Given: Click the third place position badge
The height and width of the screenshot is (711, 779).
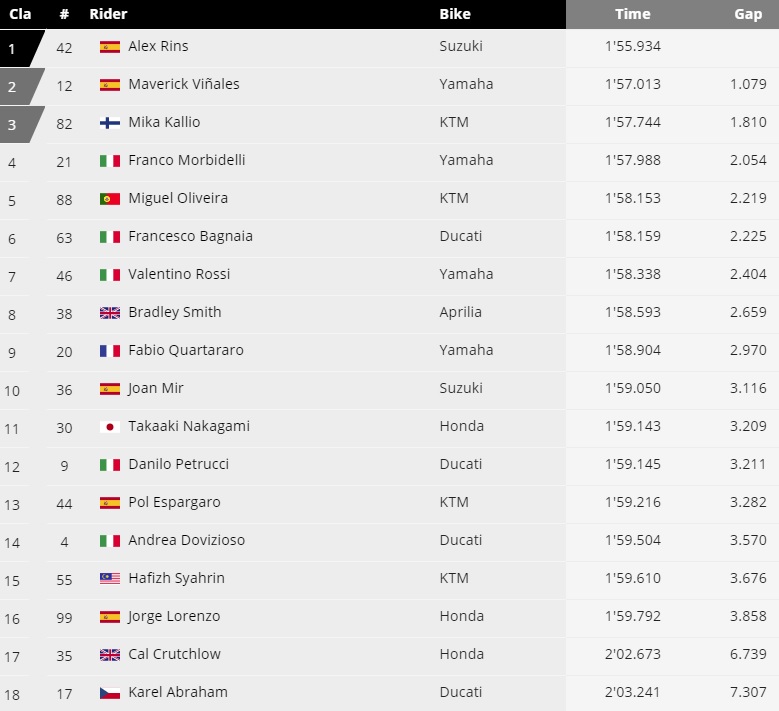Looking at the screenshot, I should (18, 124).
